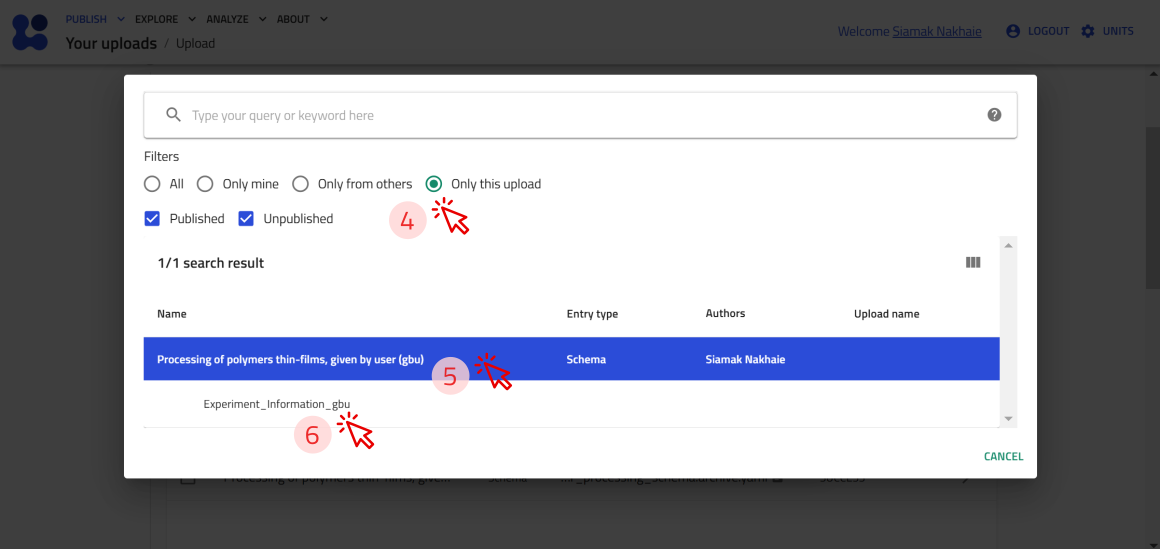1160x549 pixels.
Task: Click the gear icon beside UNITS
Action: (1088, 31)
